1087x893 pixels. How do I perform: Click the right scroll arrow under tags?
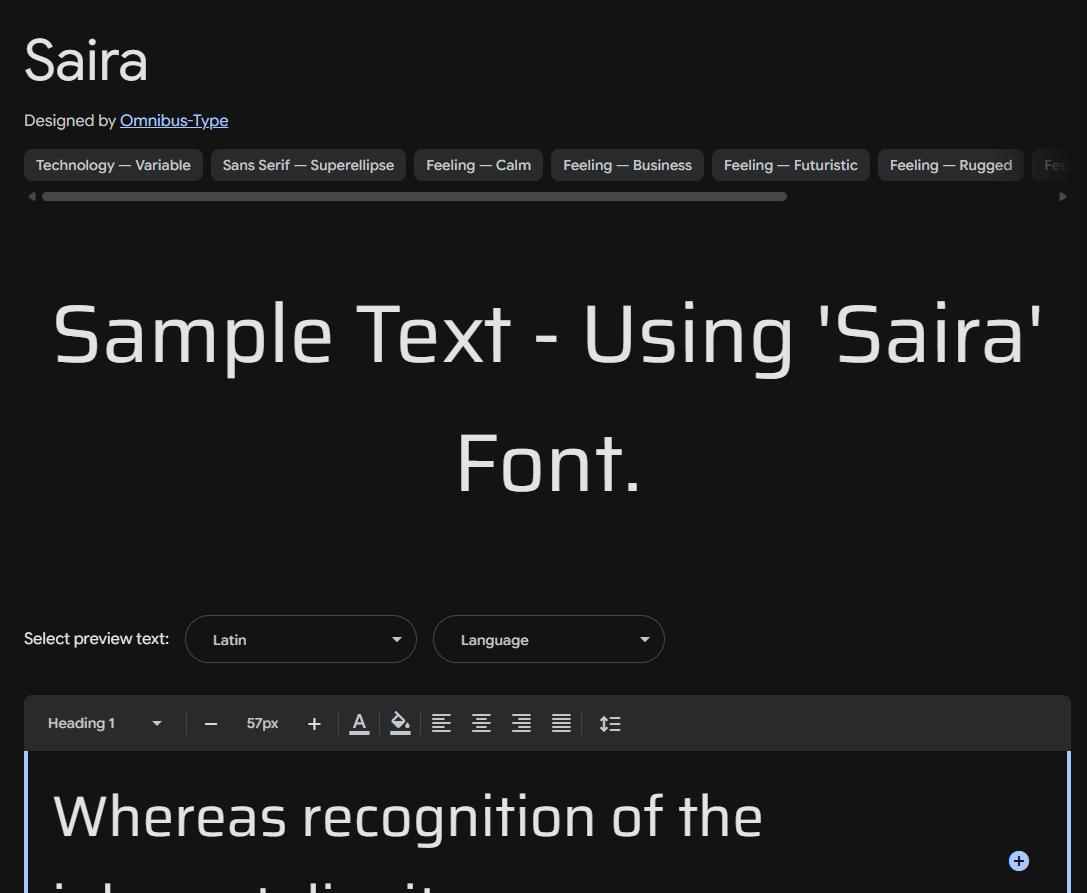pyautogui.click(x=1063, y=197)
